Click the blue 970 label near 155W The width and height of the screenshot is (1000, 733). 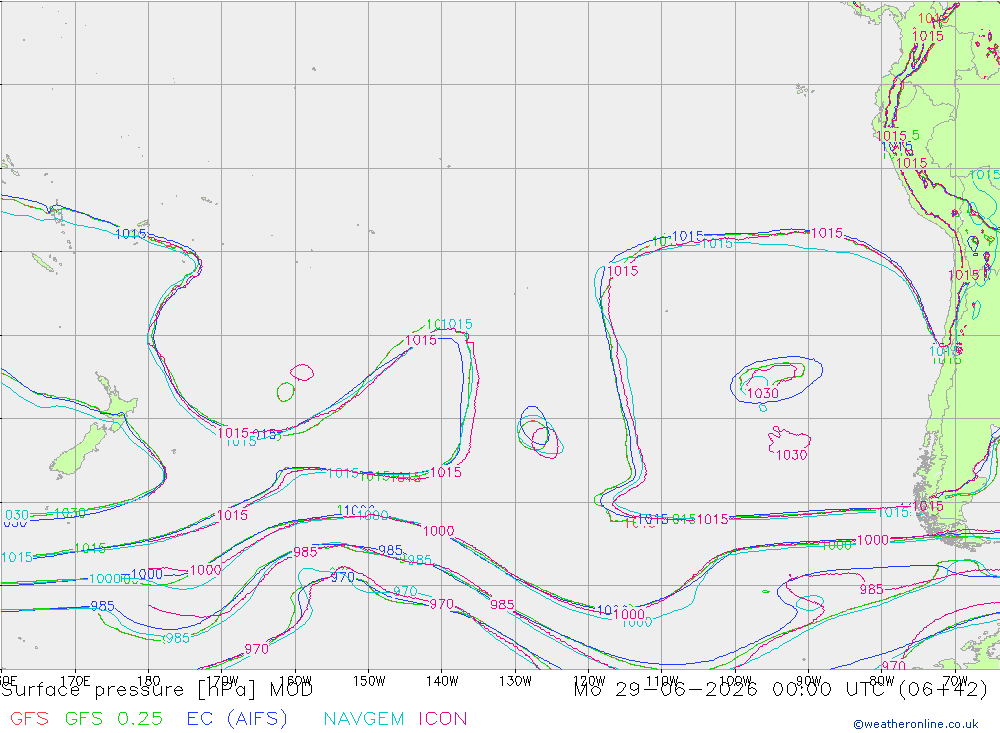pyautogui.click(x=343, y=577)
